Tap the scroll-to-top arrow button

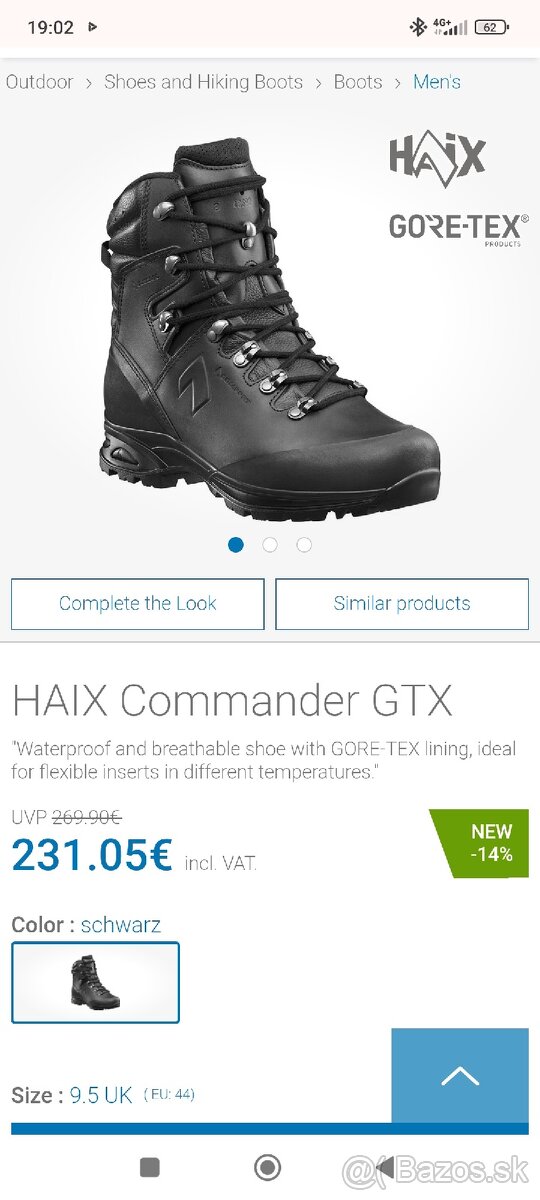(x=460, y=1076)
